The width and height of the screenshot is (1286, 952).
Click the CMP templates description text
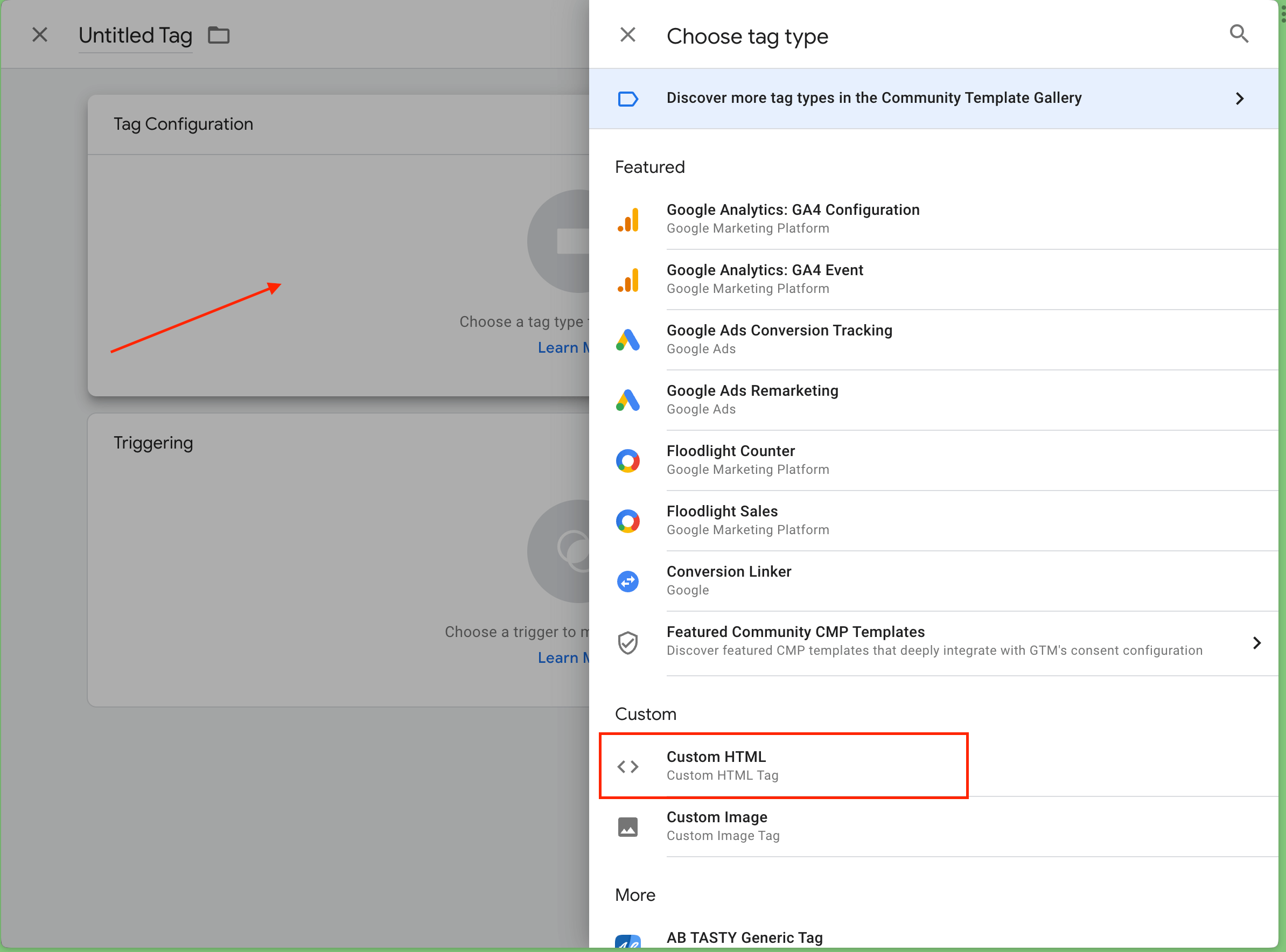pos(934,650)
